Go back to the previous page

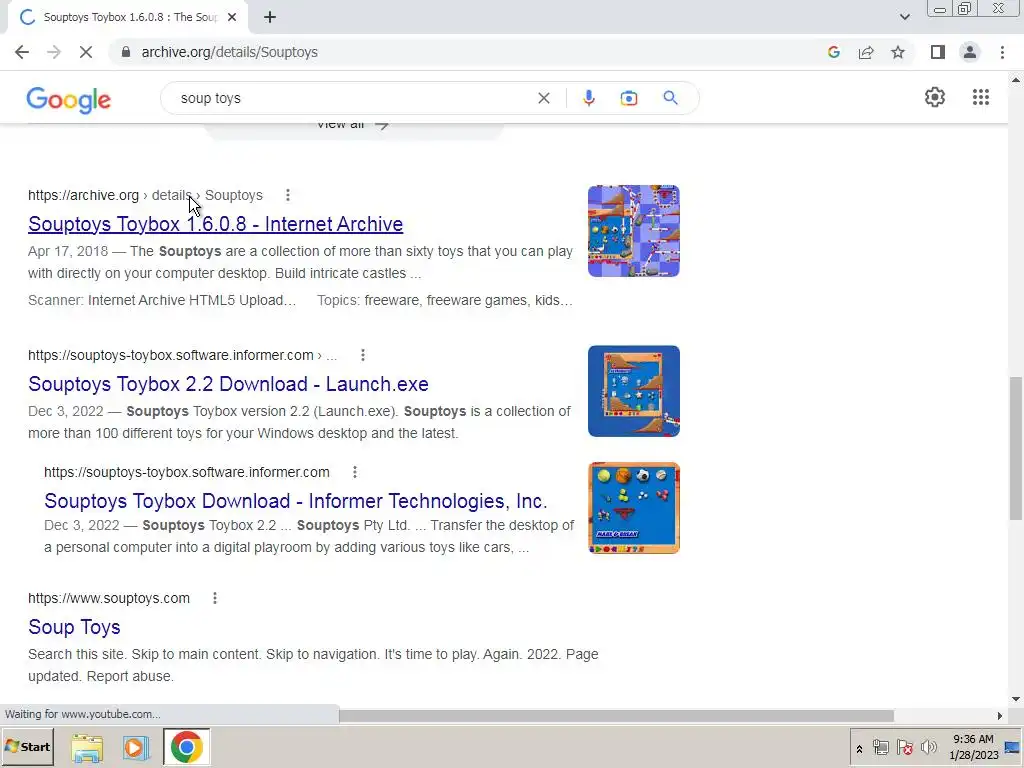pyautogui.click(x=22, y=52)
